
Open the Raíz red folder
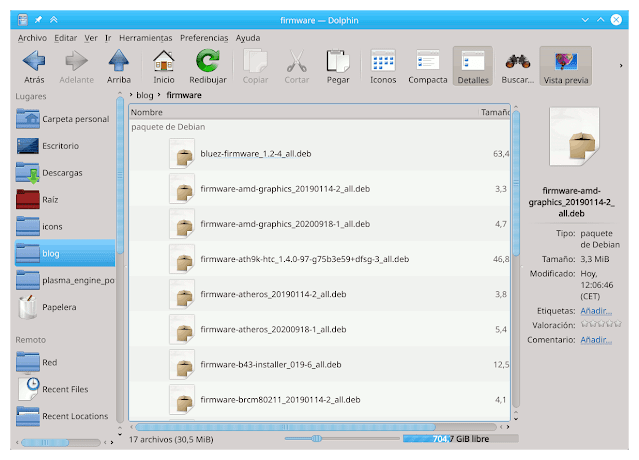pos(65,200)
